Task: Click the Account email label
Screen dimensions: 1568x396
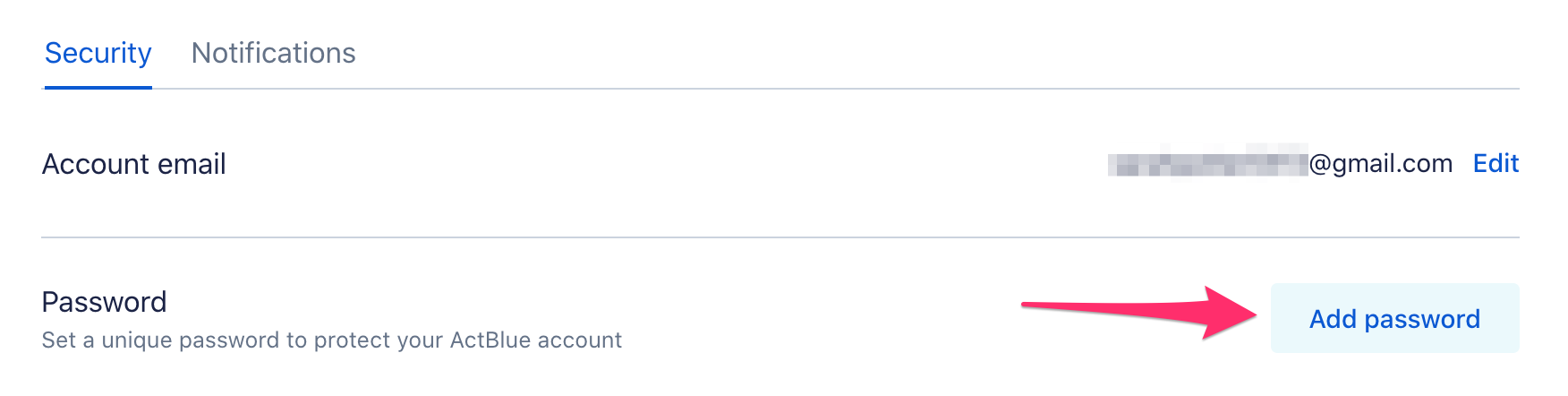Action: coord(134,164)
